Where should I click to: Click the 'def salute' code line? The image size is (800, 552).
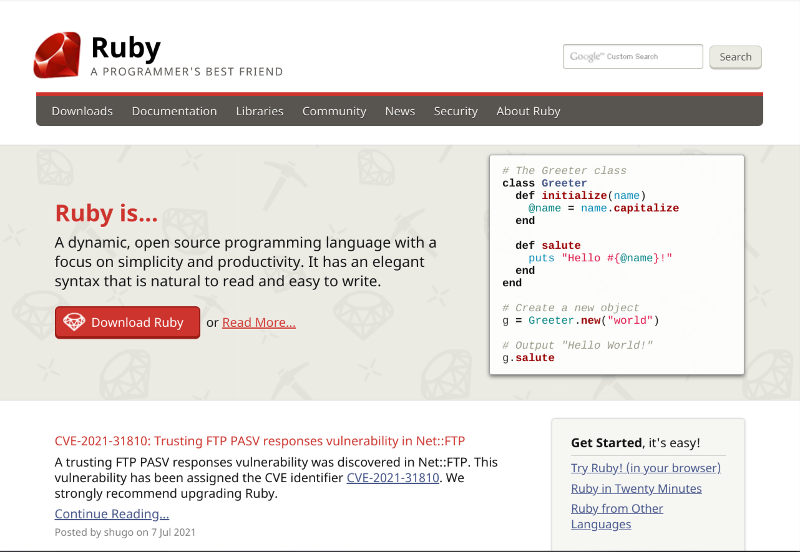548,245
